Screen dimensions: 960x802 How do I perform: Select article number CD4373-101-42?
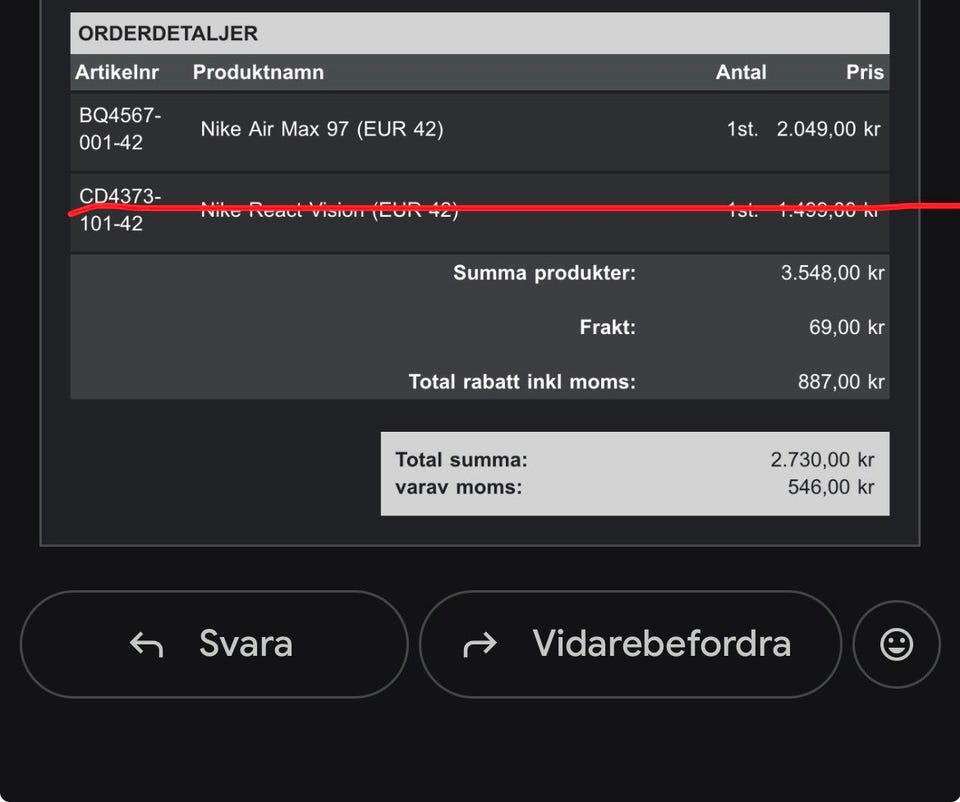[x=120, y=210]
